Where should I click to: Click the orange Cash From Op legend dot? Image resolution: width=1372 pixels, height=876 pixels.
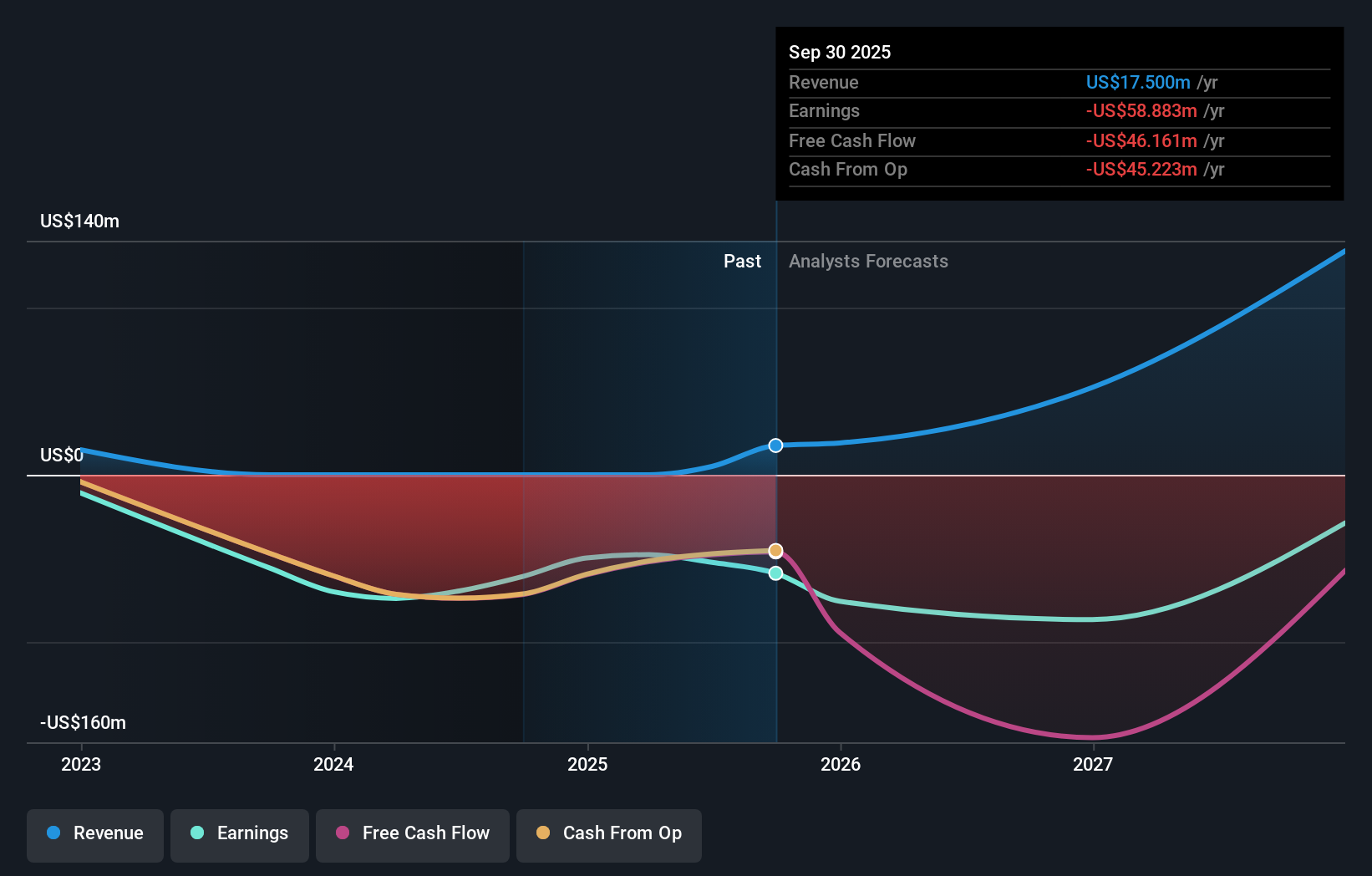click(x=543, y=833)
